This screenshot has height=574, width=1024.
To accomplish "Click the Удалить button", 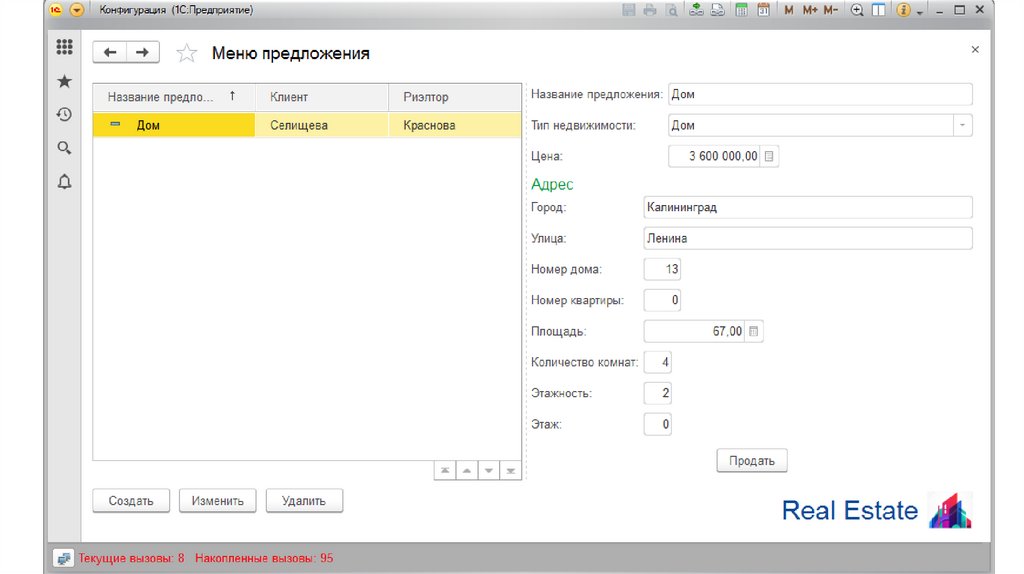I will tap(304, 501).
